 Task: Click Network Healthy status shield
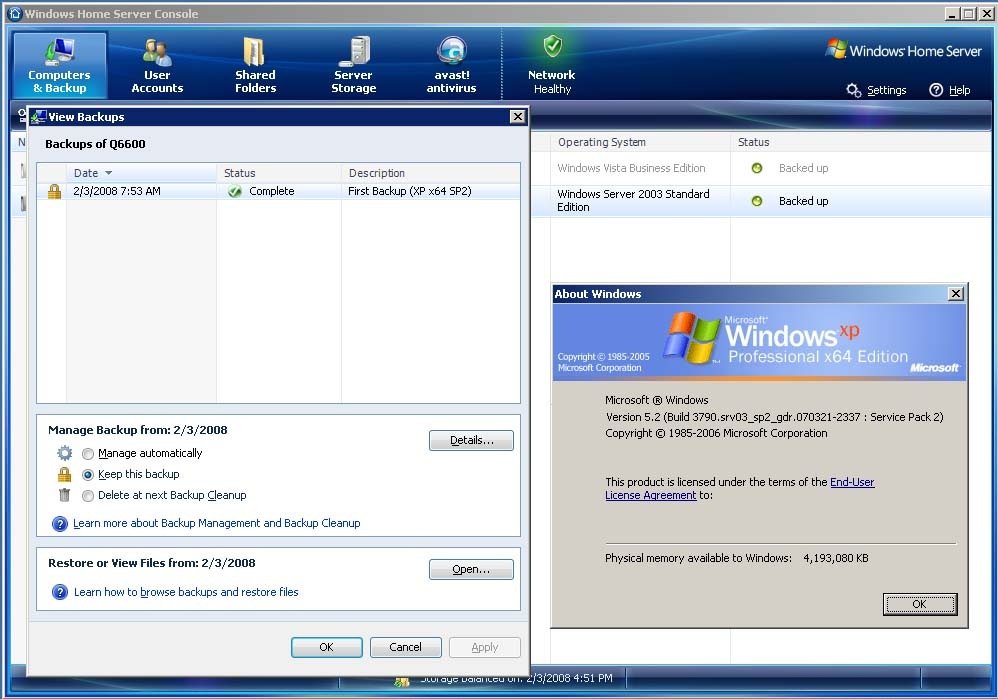(552, 46)
